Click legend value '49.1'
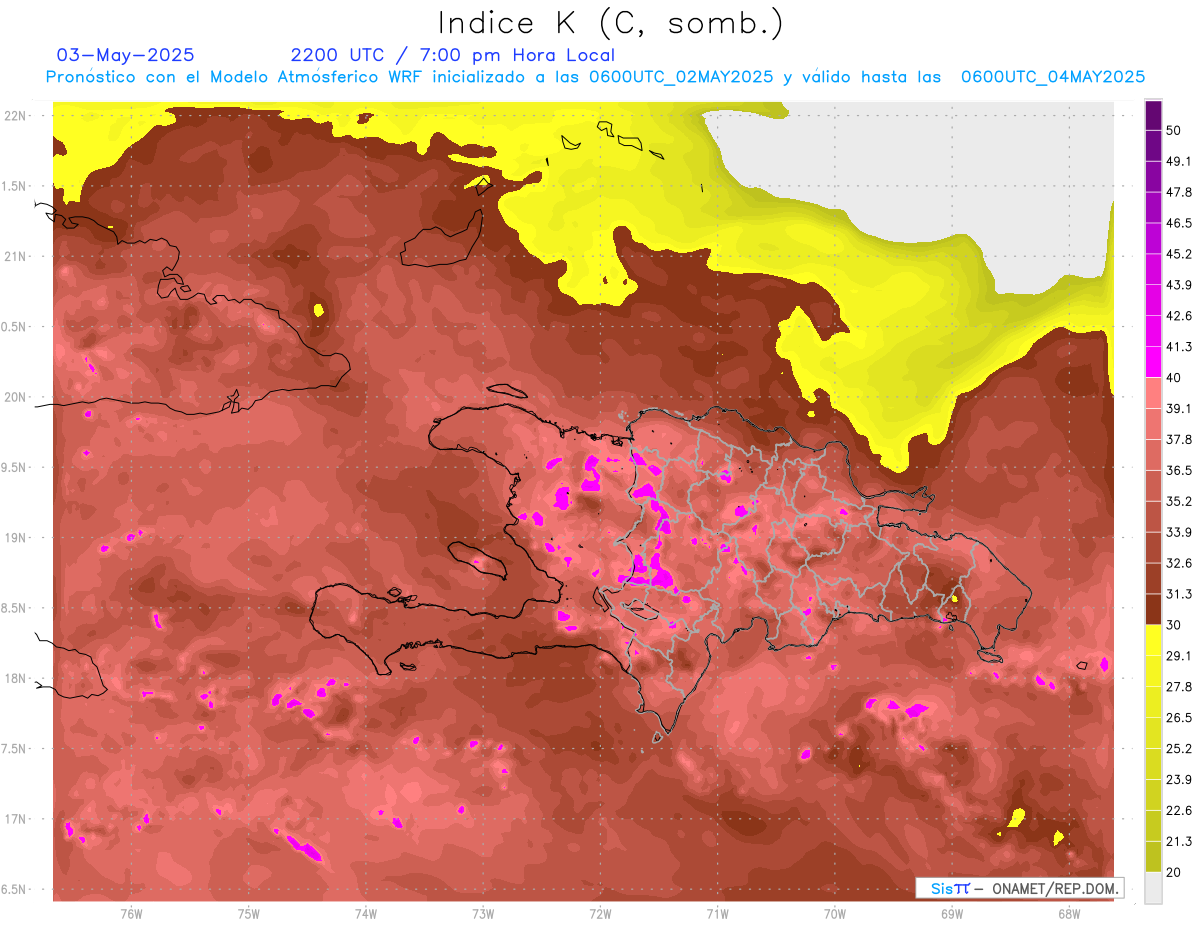The width and height of the screenshot is (1200, 927). (x=1179, y=161)
